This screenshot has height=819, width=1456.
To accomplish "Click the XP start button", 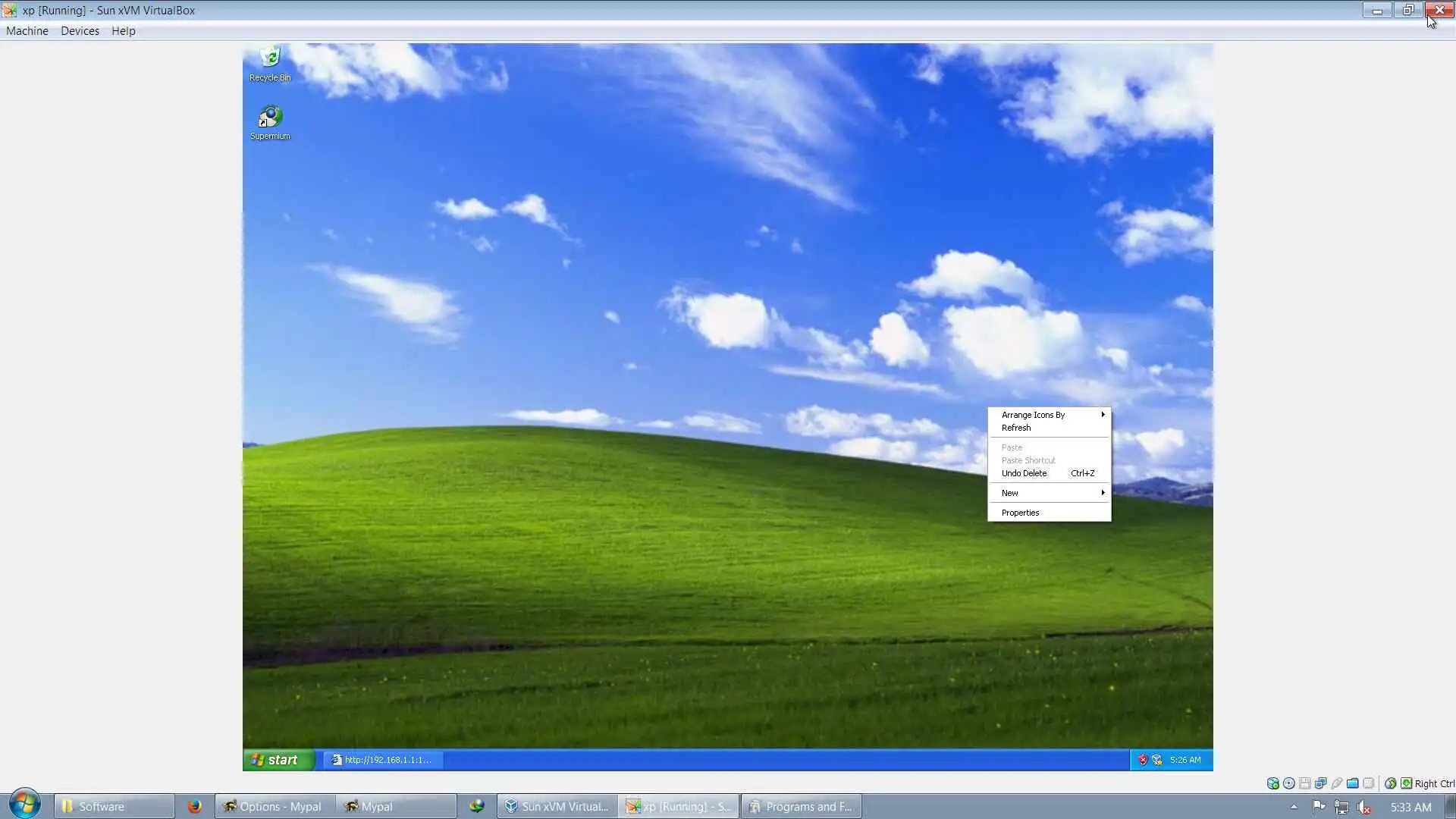I will pos(276,760).
